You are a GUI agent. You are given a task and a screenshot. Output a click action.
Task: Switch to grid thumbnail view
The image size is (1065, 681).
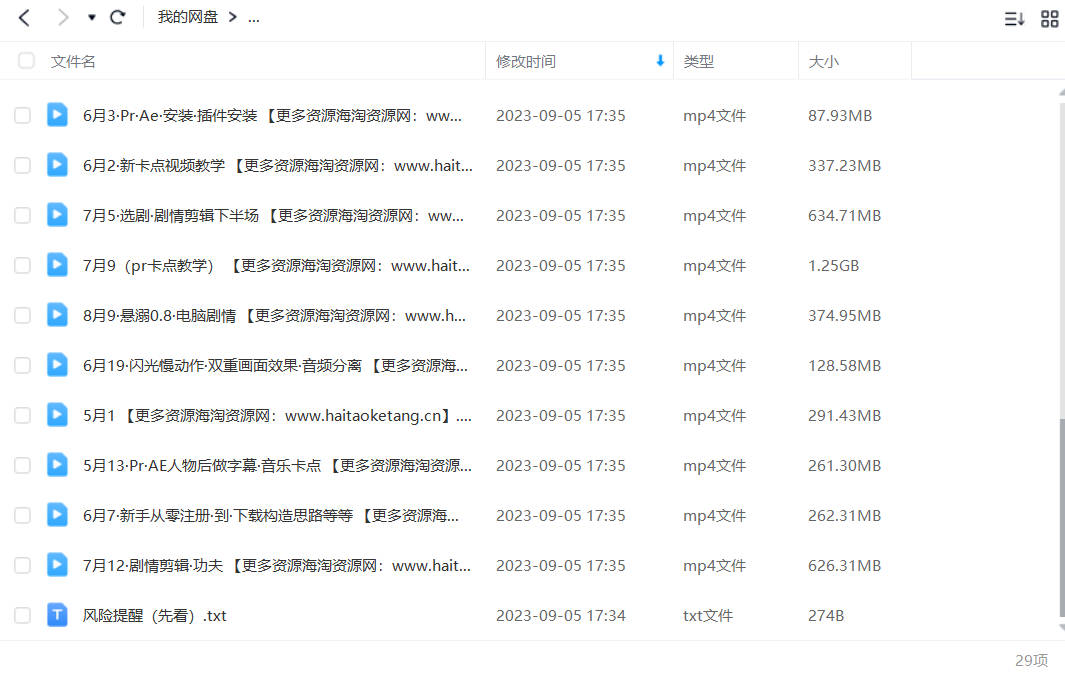[x=1049, y=19]
